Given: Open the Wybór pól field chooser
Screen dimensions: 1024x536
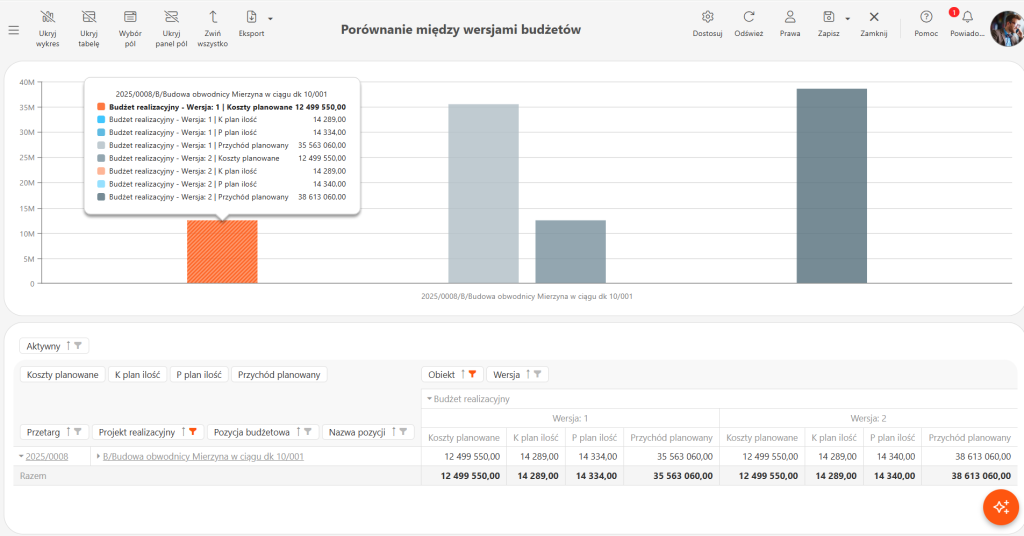Looking at the screenshot, I should click(130, 29).
